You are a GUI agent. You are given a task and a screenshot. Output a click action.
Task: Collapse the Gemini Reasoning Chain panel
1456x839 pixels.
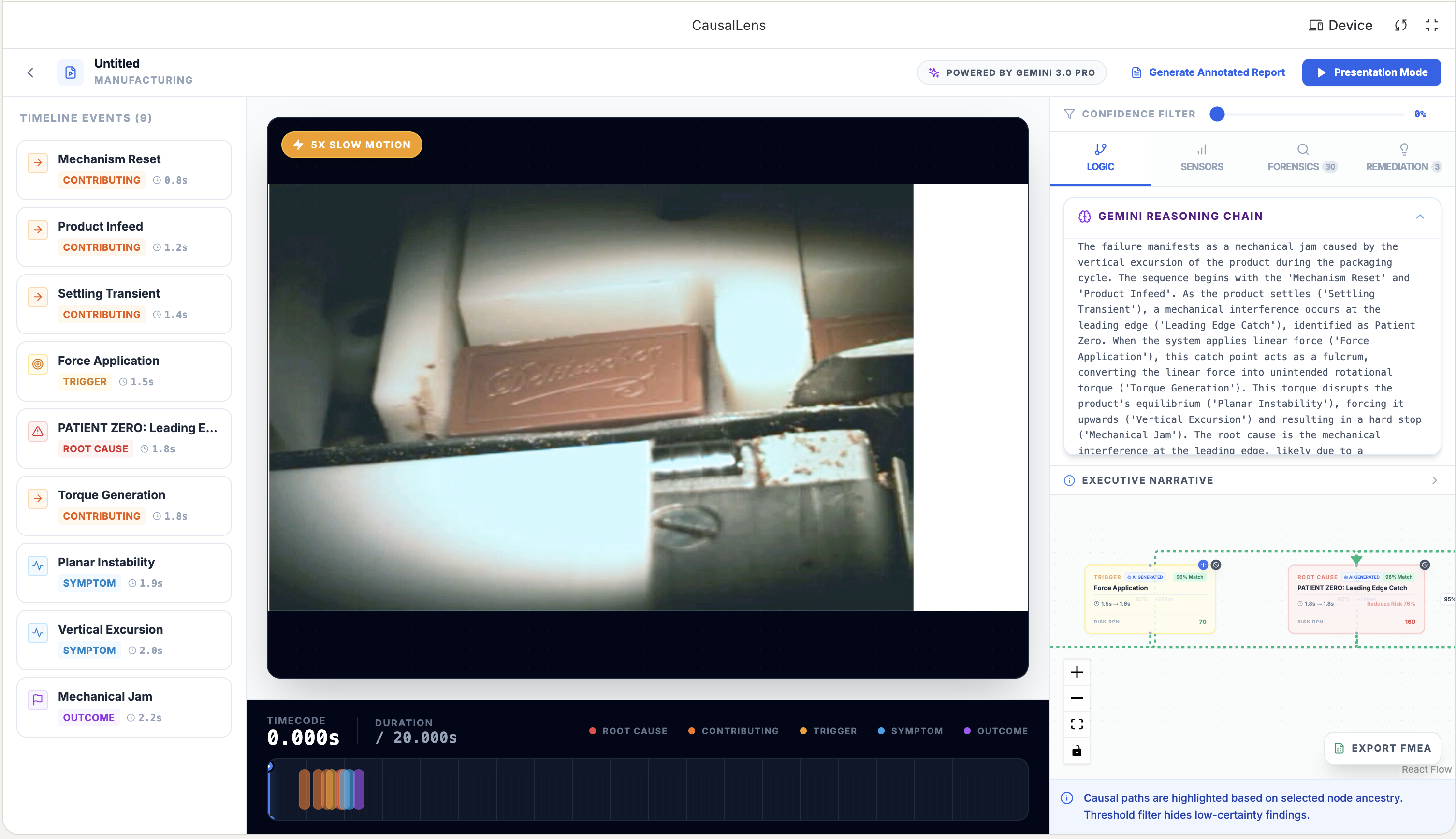pos(1420,217)
